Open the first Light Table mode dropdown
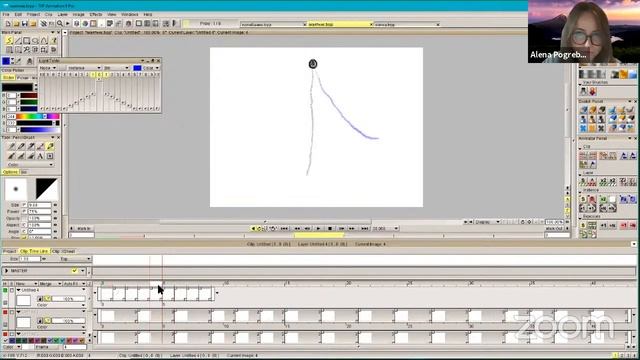This screenshot has height=360, width=640. point(48,68)
